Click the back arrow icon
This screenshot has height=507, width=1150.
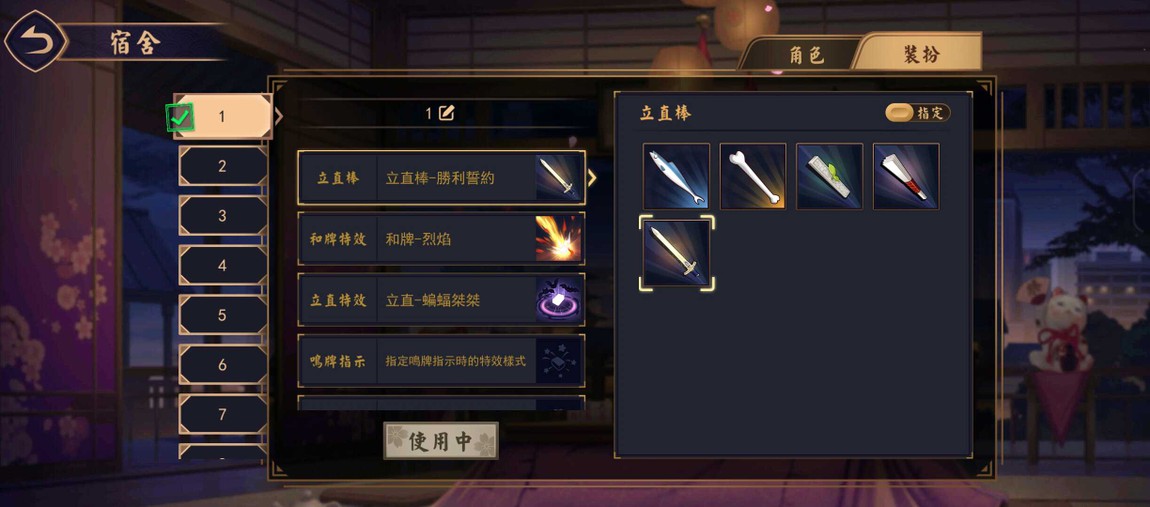pos(35,40)
